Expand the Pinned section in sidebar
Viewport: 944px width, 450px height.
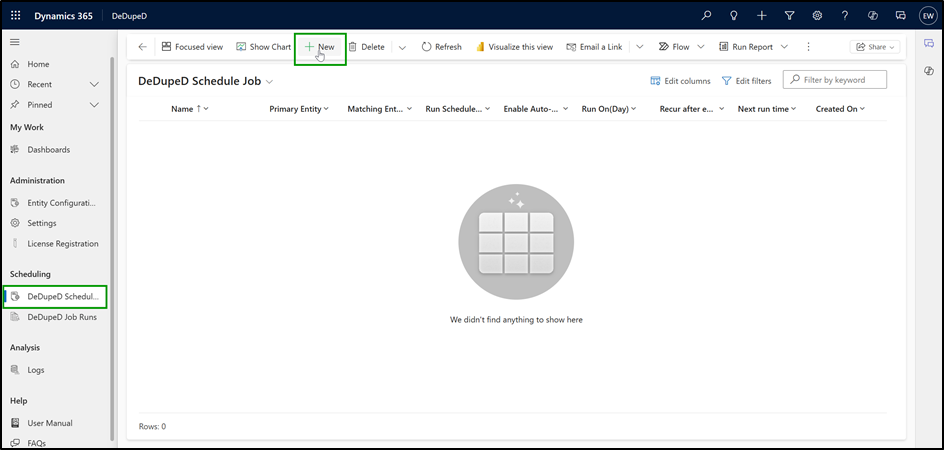(x=94, y=104)
